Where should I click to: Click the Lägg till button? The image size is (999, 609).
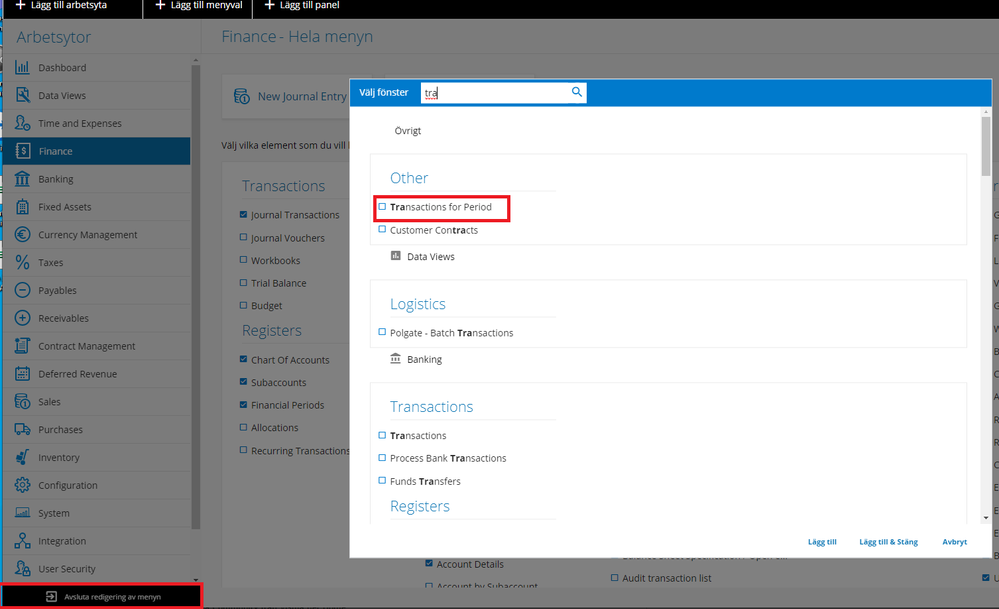822,542
